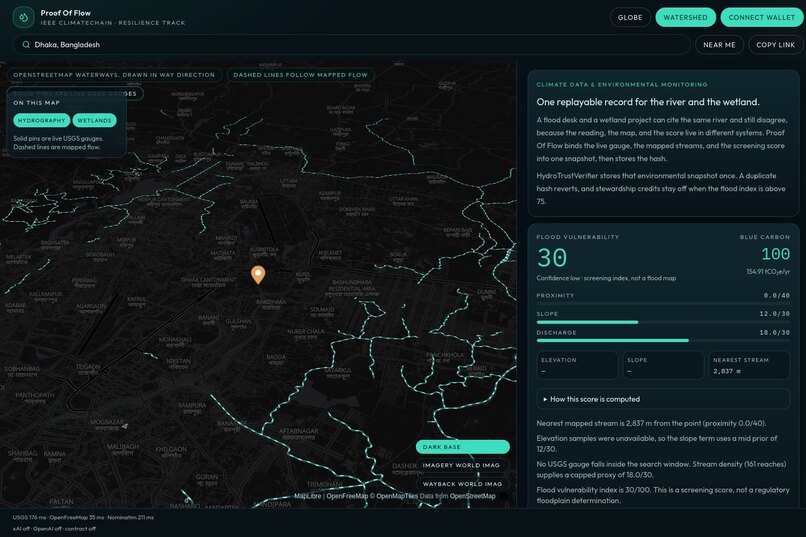Viewport: 806px width, 537px height.
Task: Copy link to this view
Action: pos(776,45)
